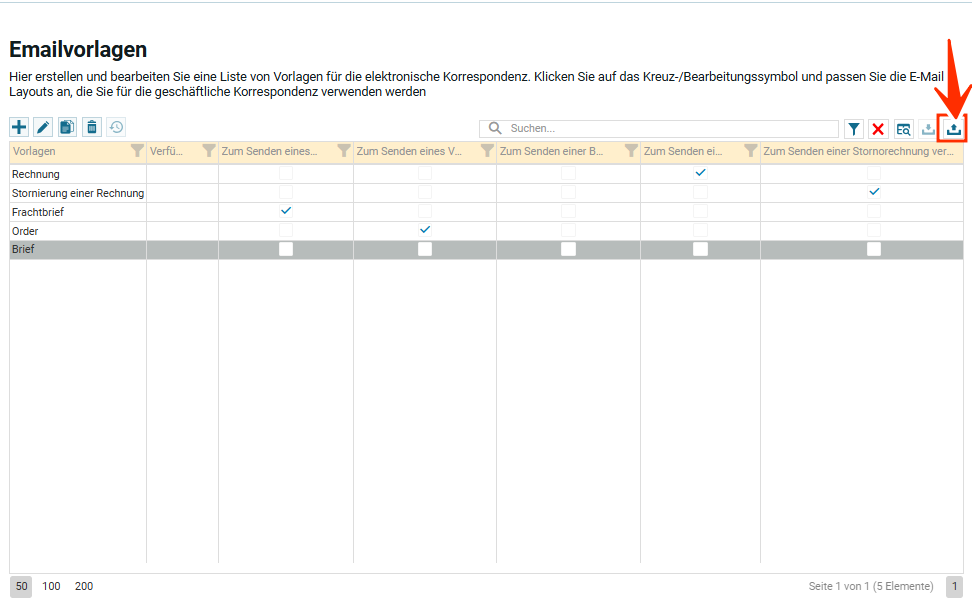Image resolution: width=972 pixels, height=608 pixels.
Task: Open the filter dropdown on Verfü... column
Action: coord(208,151)
